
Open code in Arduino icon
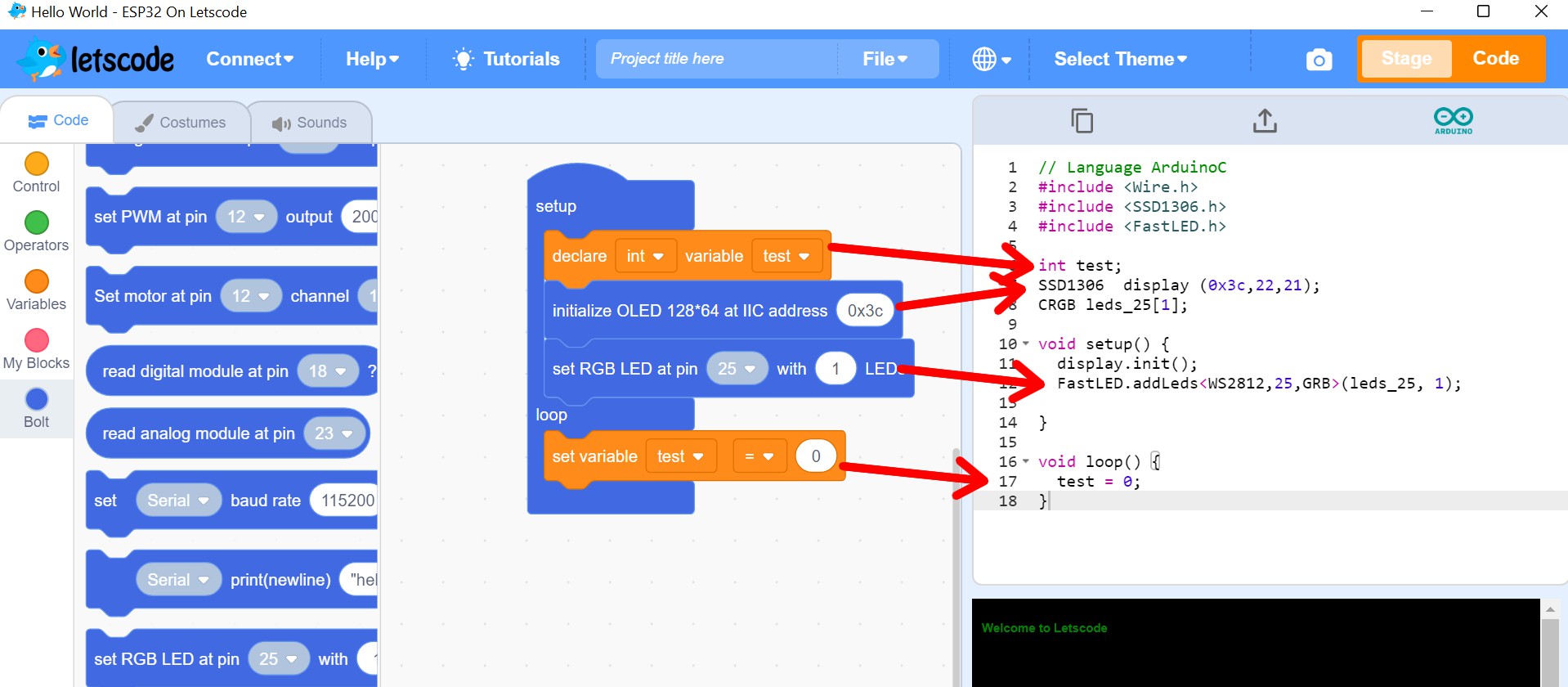(x=1453, y=121)
